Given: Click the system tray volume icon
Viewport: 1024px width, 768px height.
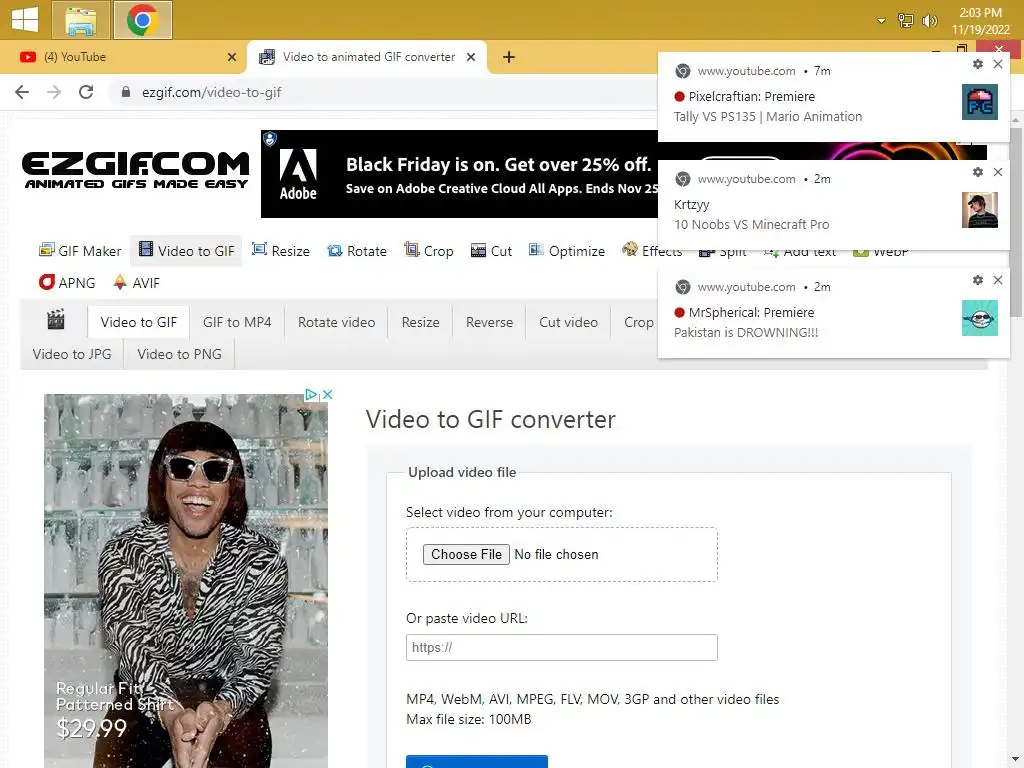Looking at the screenshot, I should click(929, 21).
